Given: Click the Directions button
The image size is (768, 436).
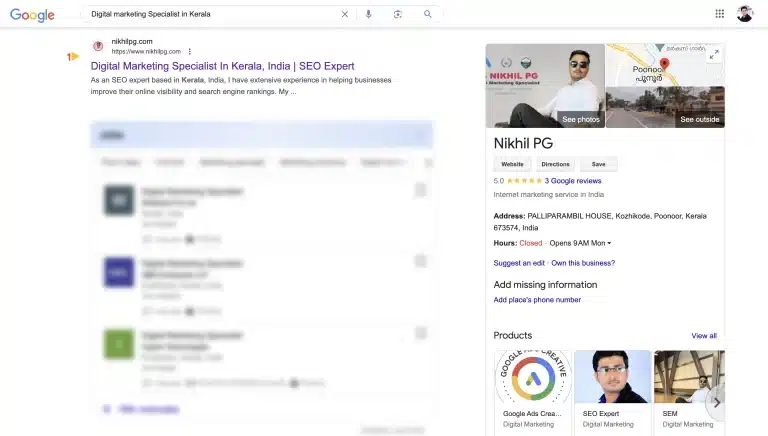Looking at the screenshot, I should pyautogui.click(x=555, y=164).
